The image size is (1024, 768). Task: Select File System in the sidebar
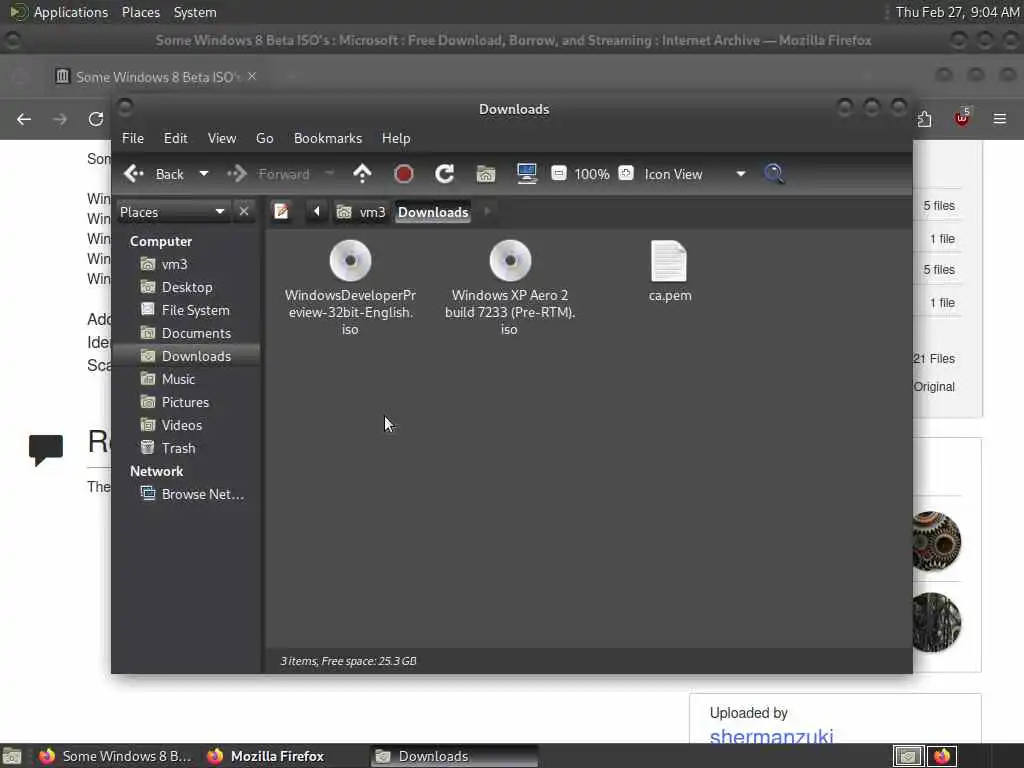coord(185,310)
